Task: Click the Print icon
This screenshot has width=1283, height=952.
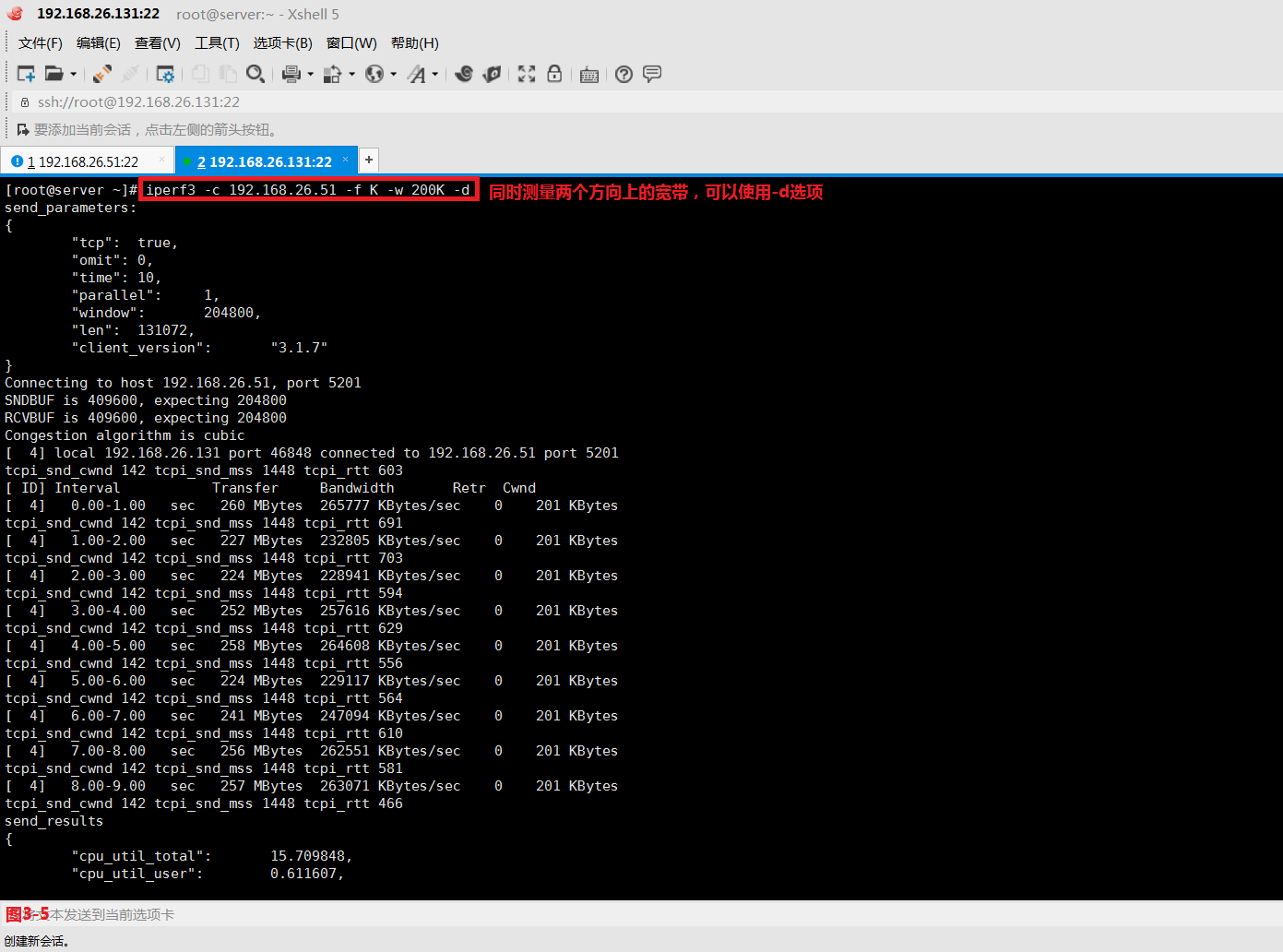Action: pyautogui.click(x=291, y=74)
